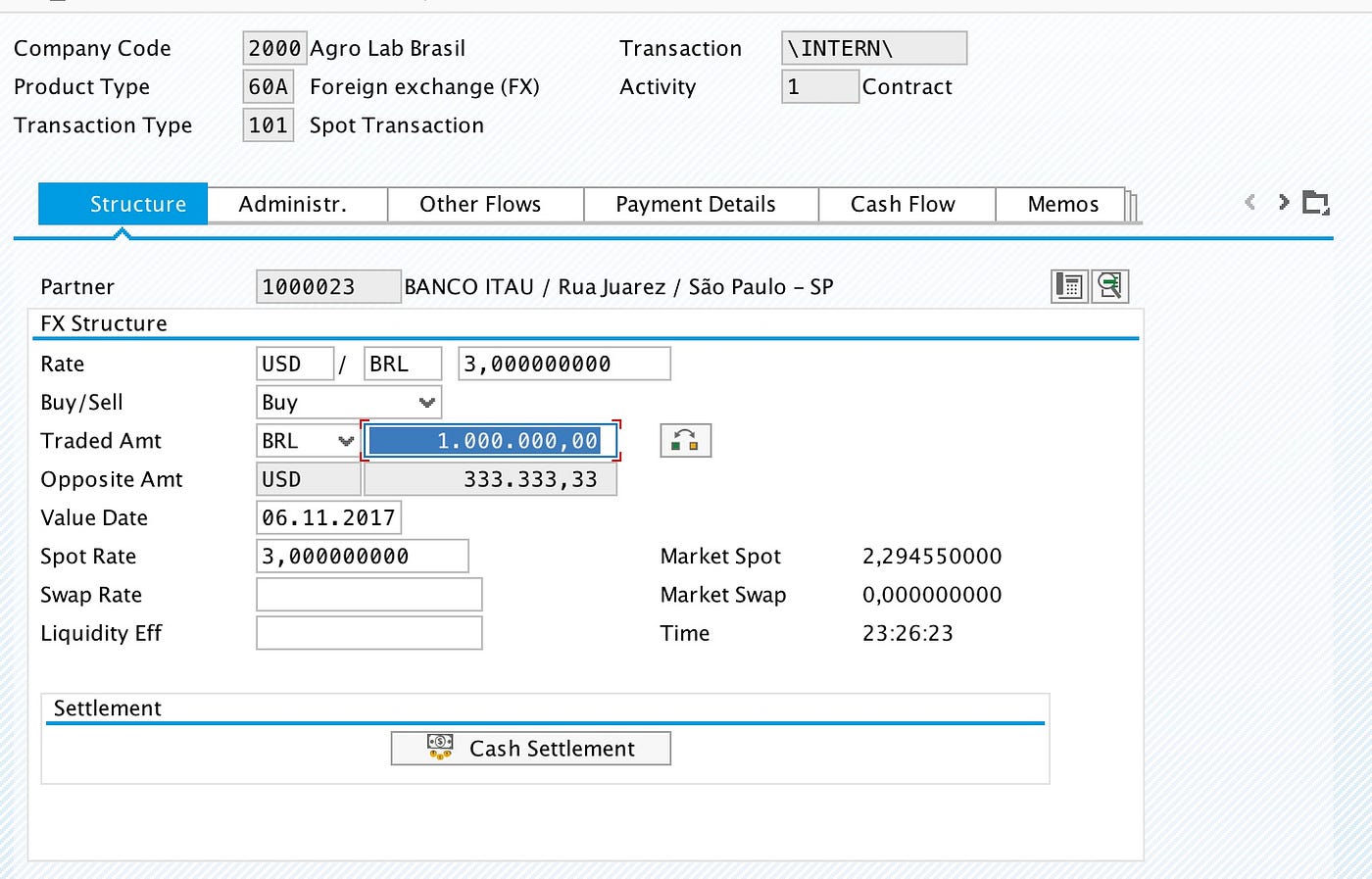
Task: Click the Value Date field 06.11.2017
Action: pyautogui.click(x=329, y=517)
